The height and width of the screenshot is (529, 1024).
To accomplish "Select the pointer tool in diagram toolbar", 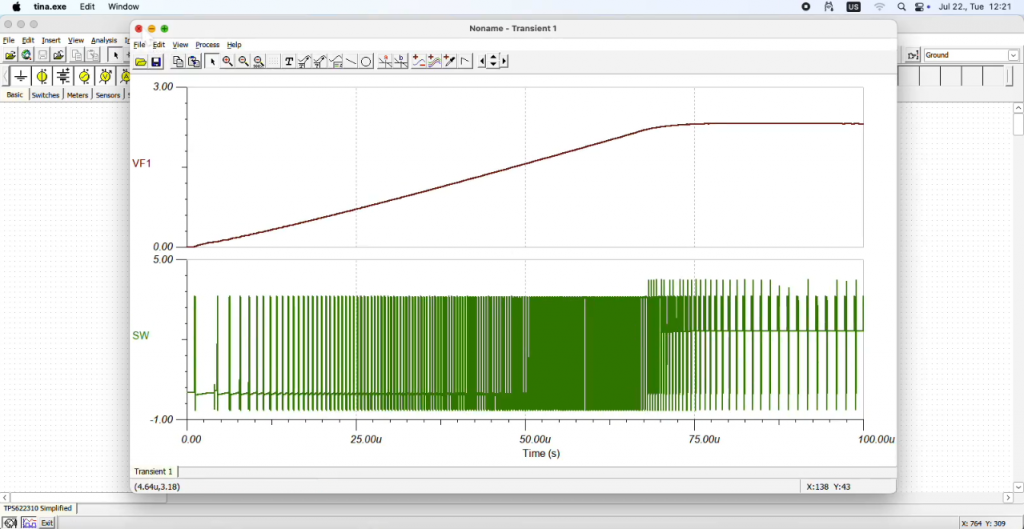I will 212,61.
